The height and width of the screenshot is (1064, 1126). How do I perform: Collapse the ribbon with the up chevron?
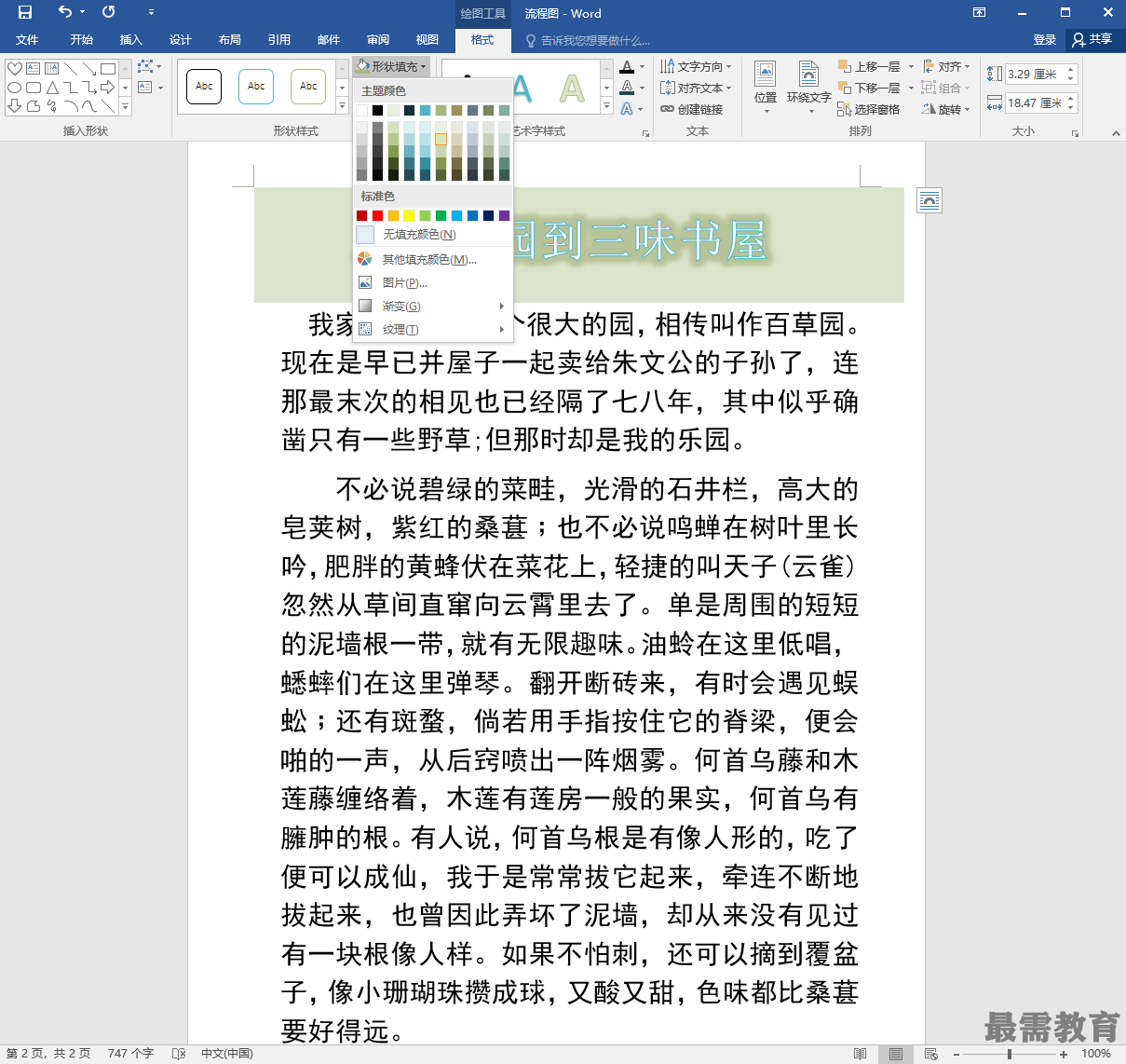click(1116, 133)
